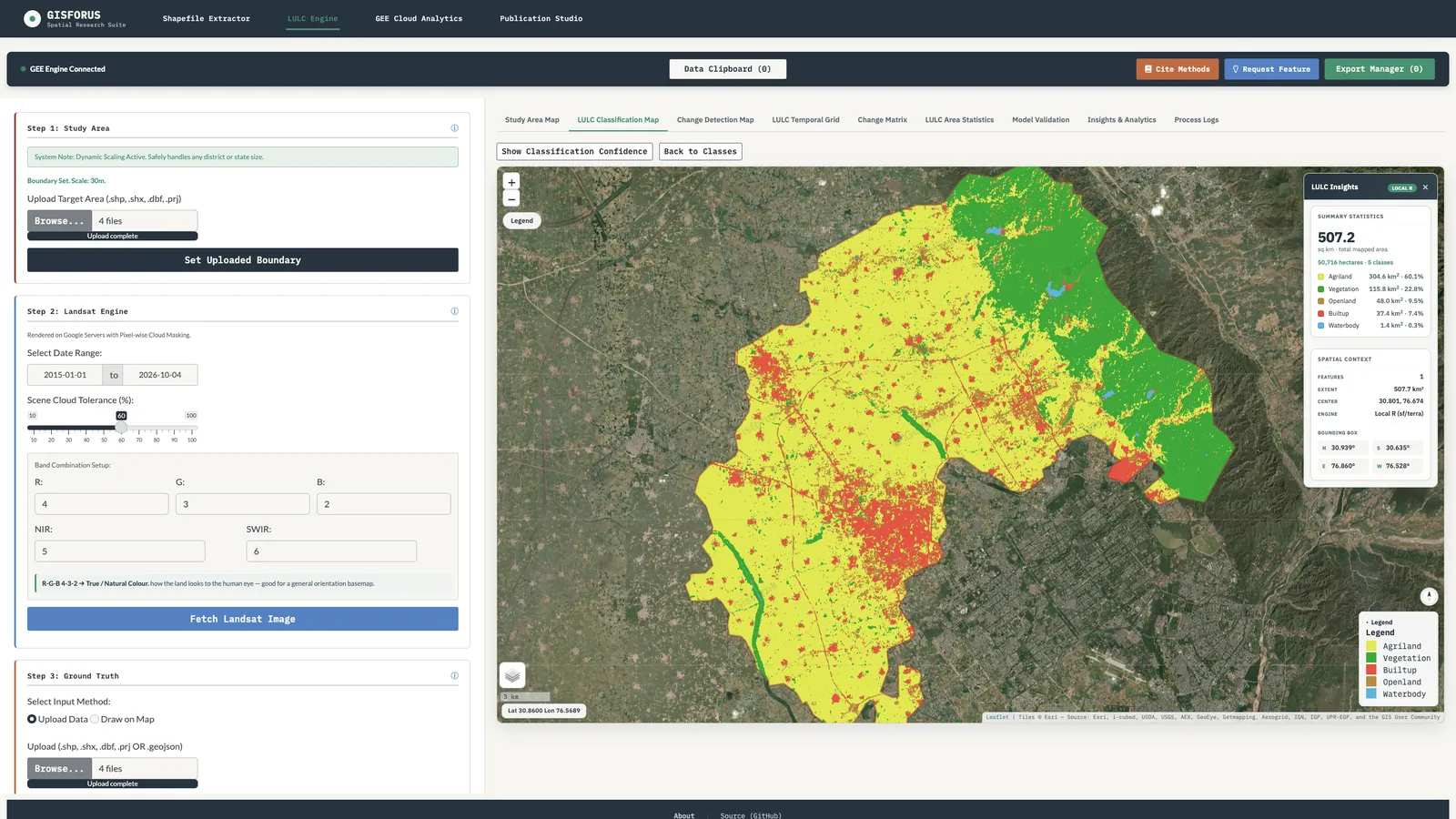
Task: Click the Fetch Landsat Image button
Action: [243, 619]
